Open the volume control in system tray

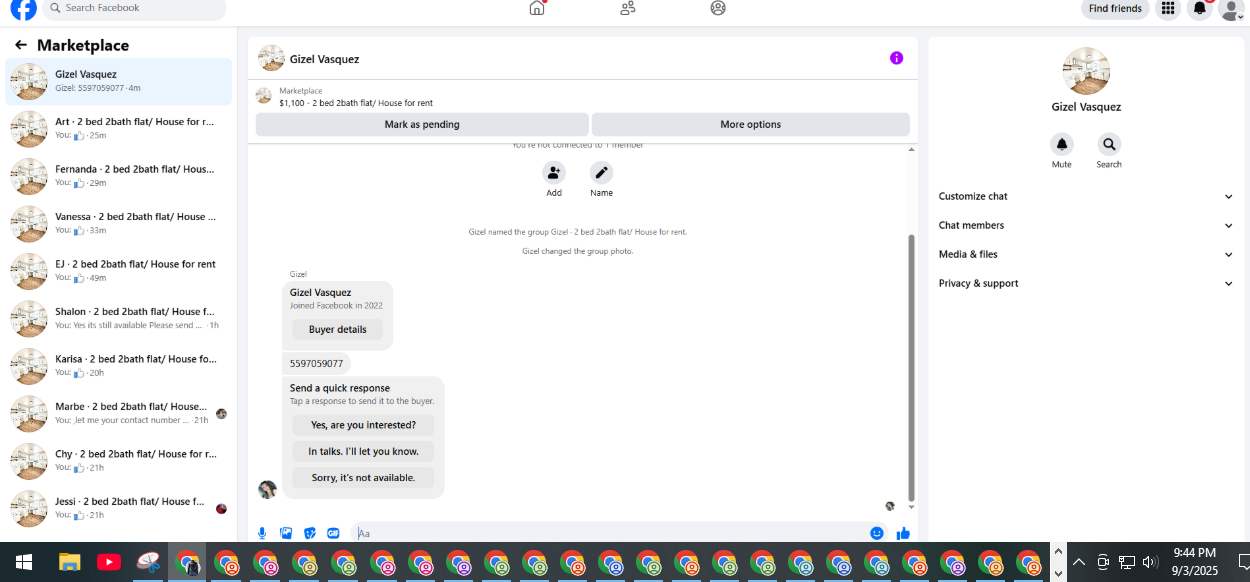pos(1150,562)
